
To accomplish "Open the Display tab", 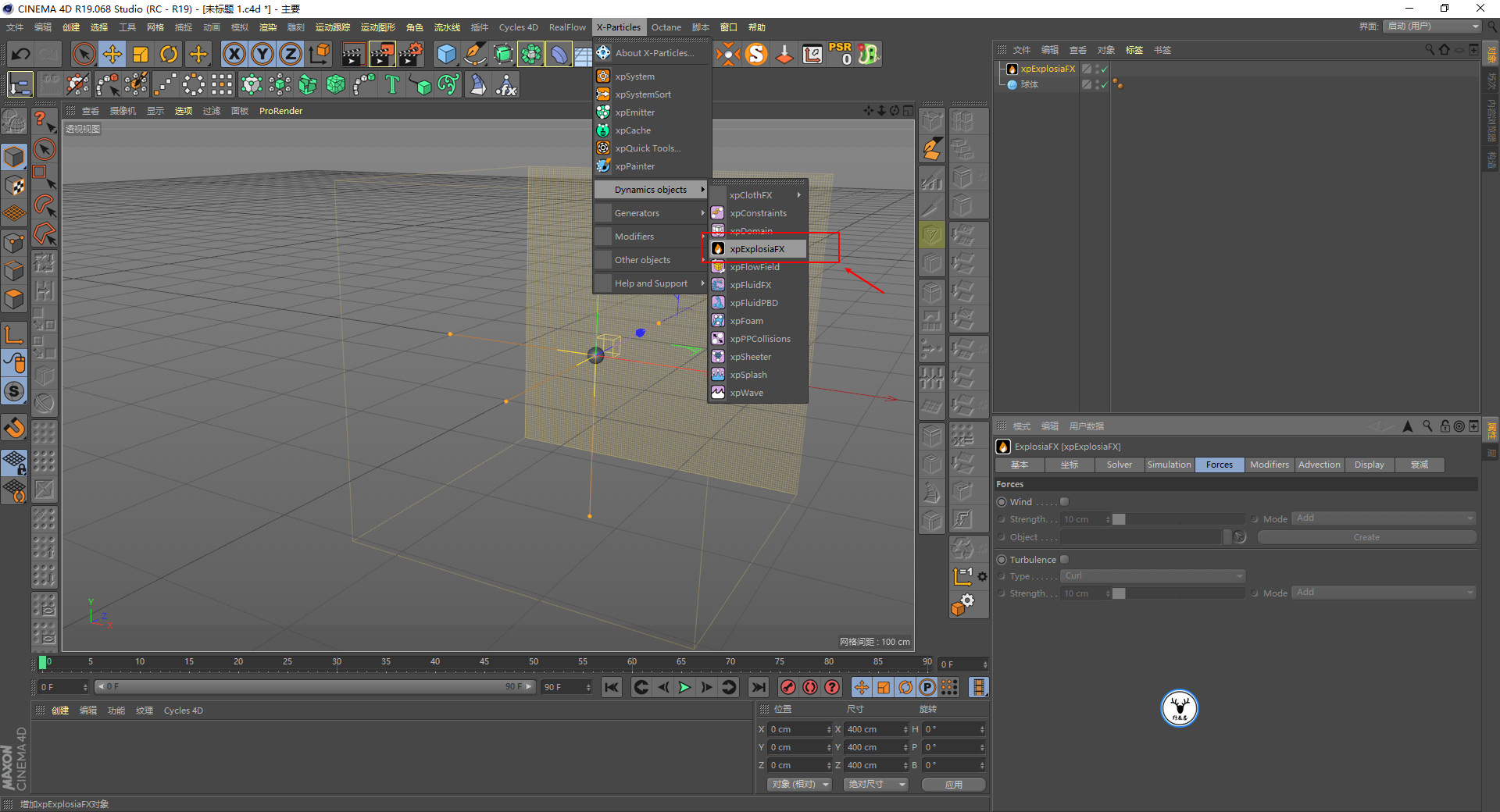I will pyautogui.click(x=1369, y=465).
